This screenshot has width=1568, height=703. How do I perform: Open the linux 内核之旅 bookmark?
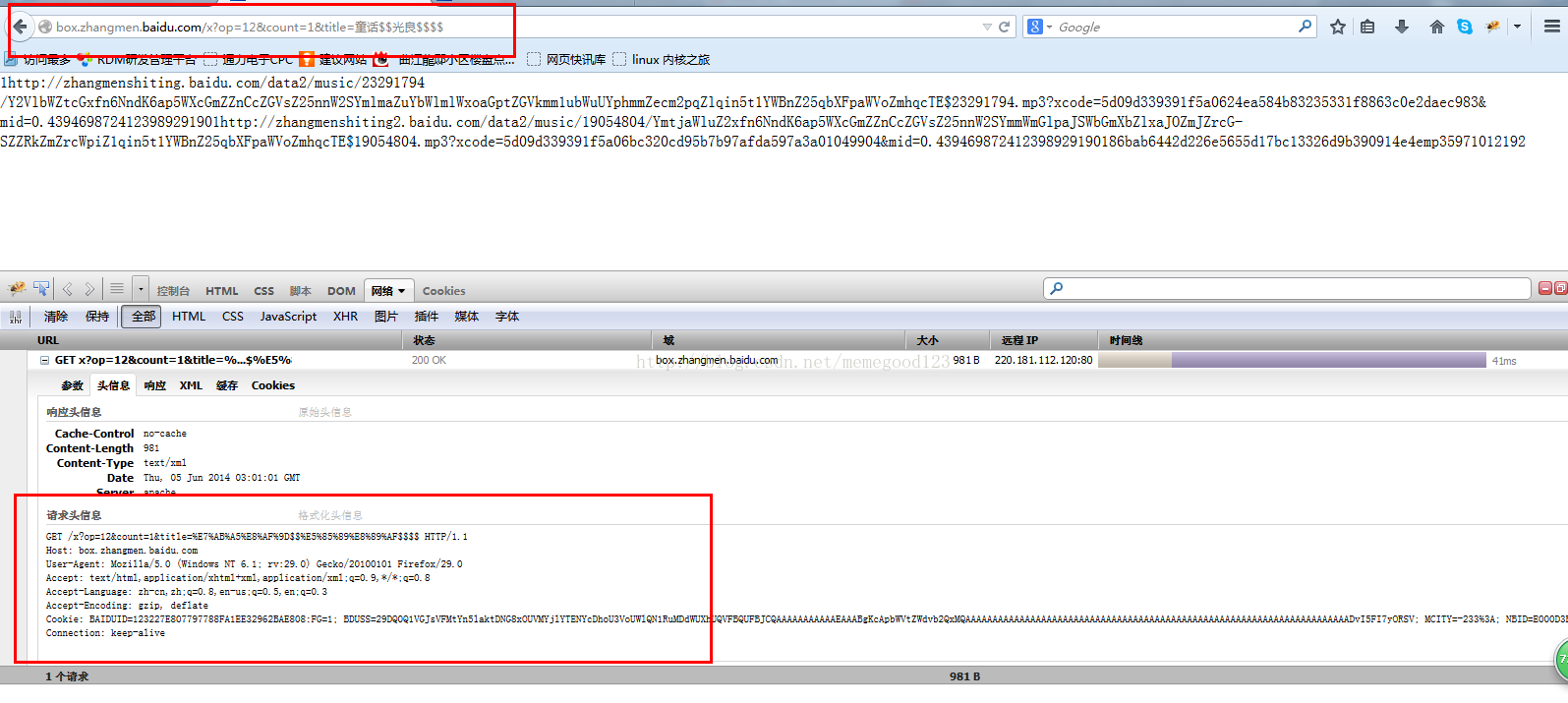(x=662, y=60)
